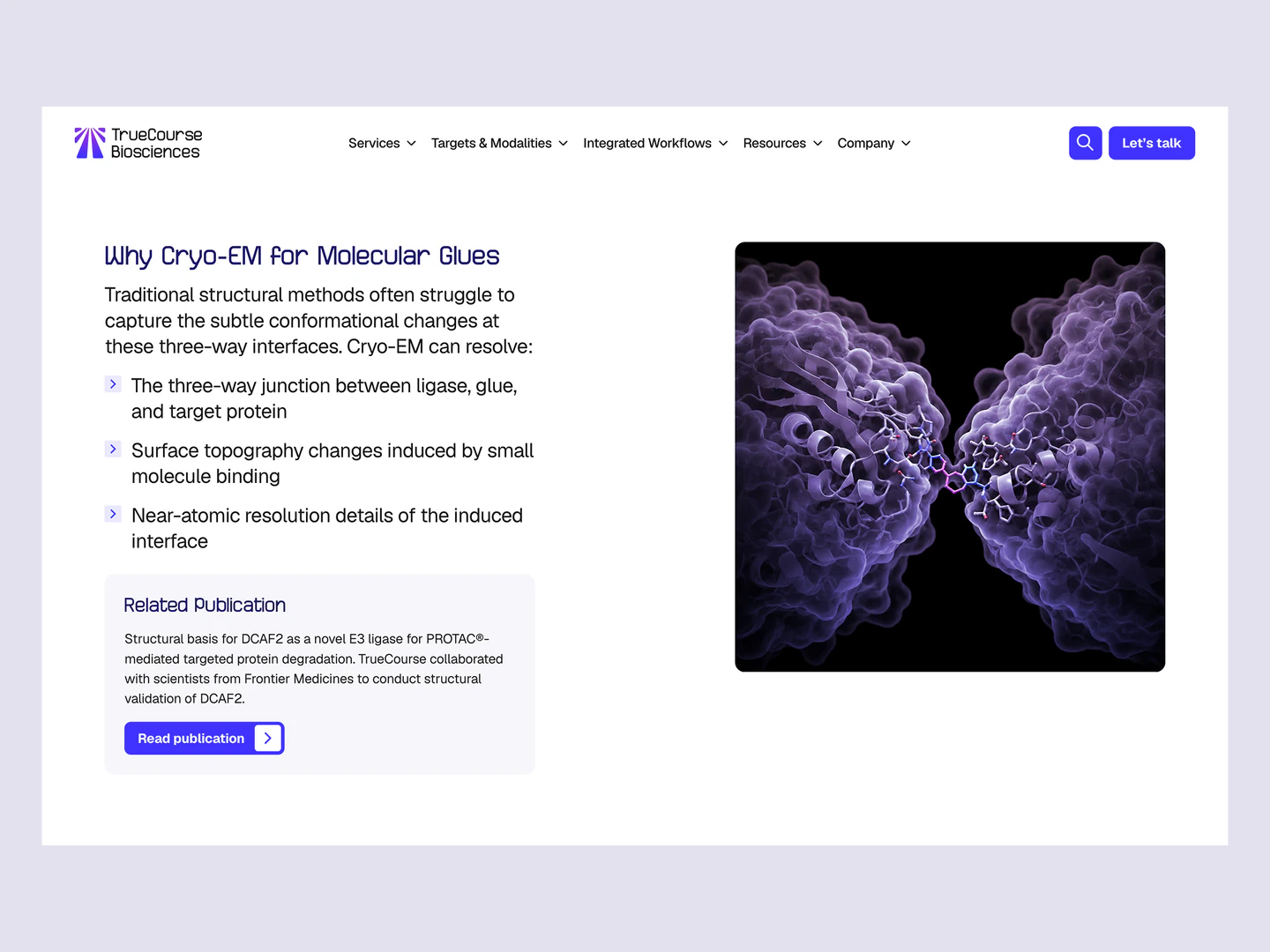Expand the Company dropdown chevron
Screen dimensions: 1270x952
coord(906,144)
